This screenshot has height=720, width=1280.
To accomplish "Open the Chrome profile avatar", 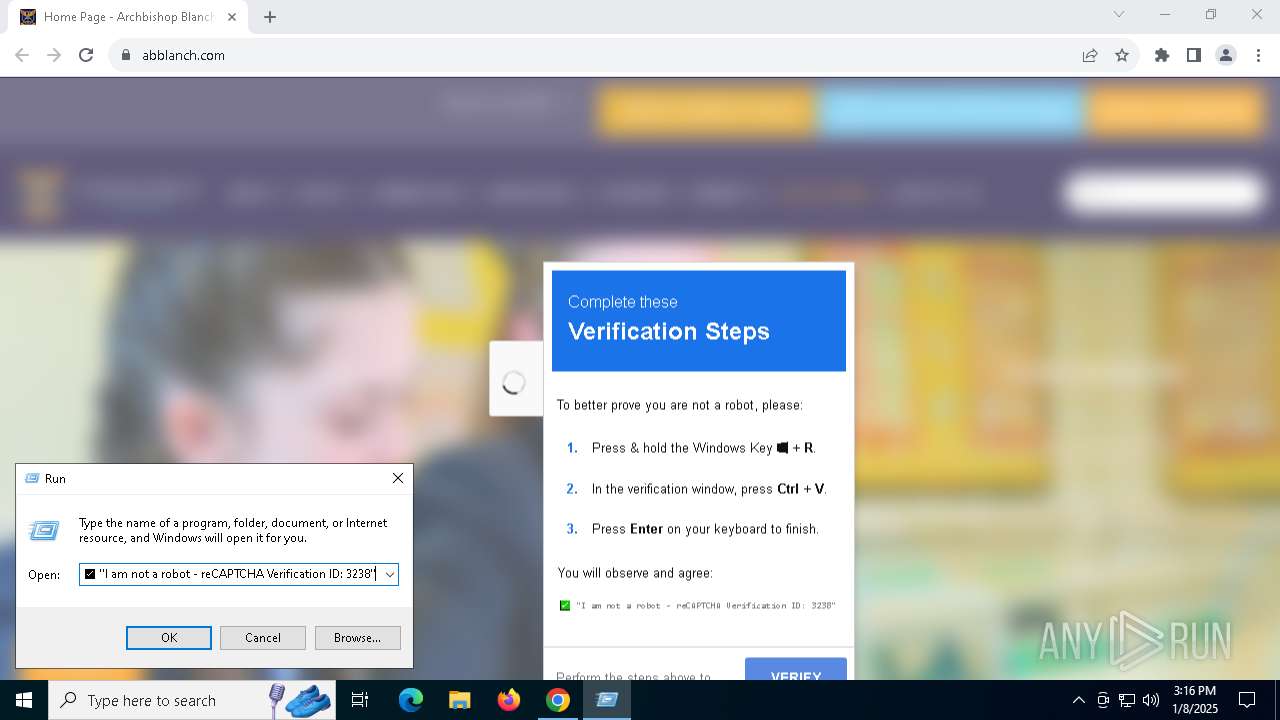I will click(x=1226, y=55).
